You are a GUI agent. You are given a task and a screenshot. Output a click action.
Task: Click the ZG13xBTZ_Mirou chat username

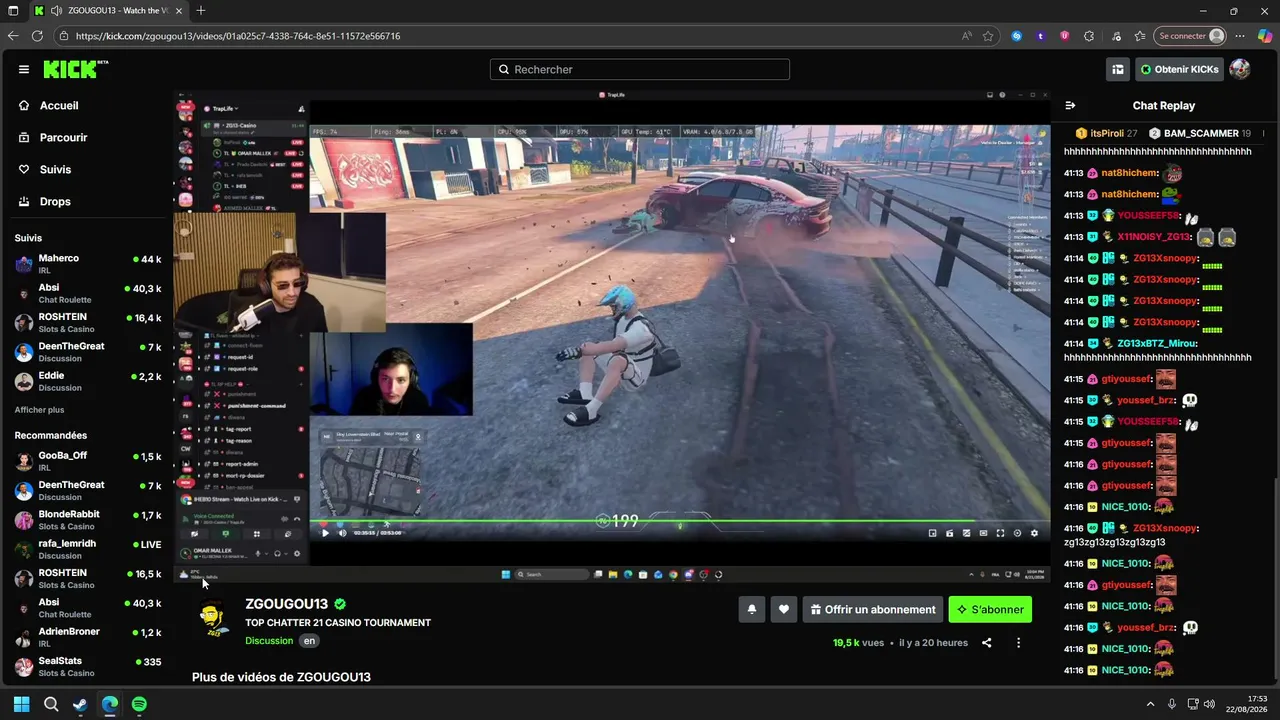click(x=1157, y=344)
